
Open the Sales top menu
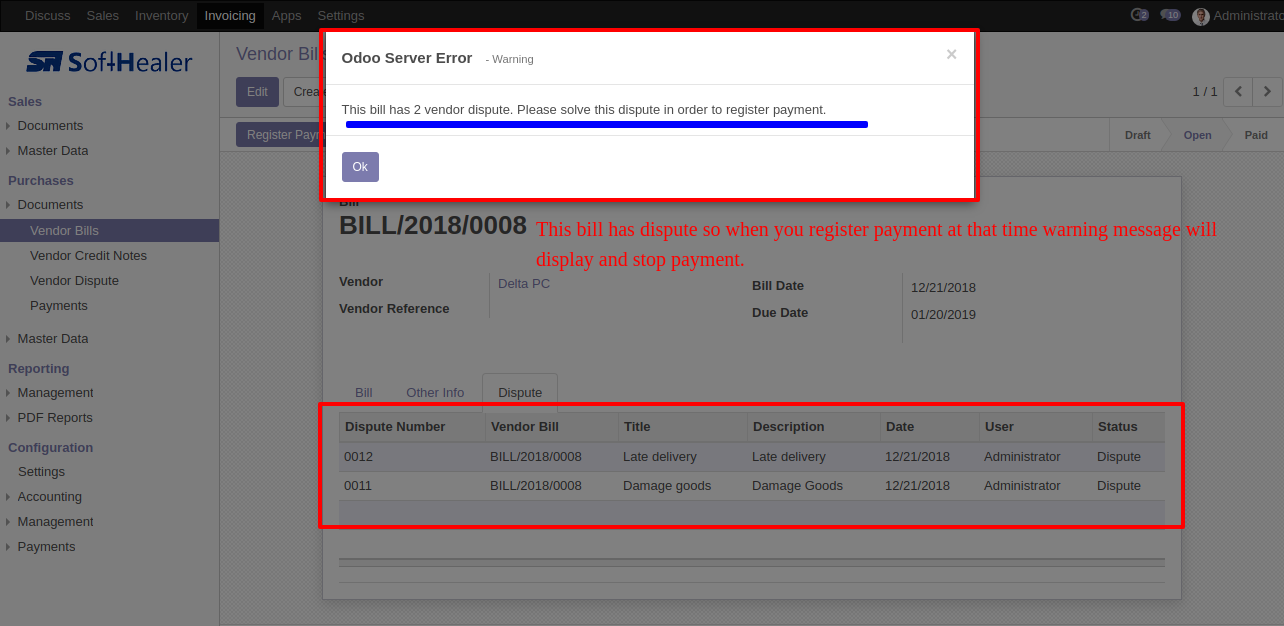tap(102, 15)
